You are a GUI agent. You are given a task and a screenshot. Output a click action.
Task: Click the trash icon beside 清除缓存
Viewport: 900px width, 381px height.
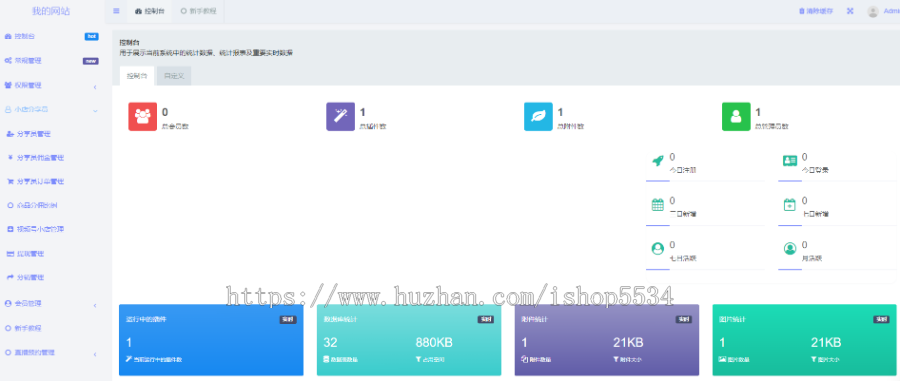tap(802, 11)
